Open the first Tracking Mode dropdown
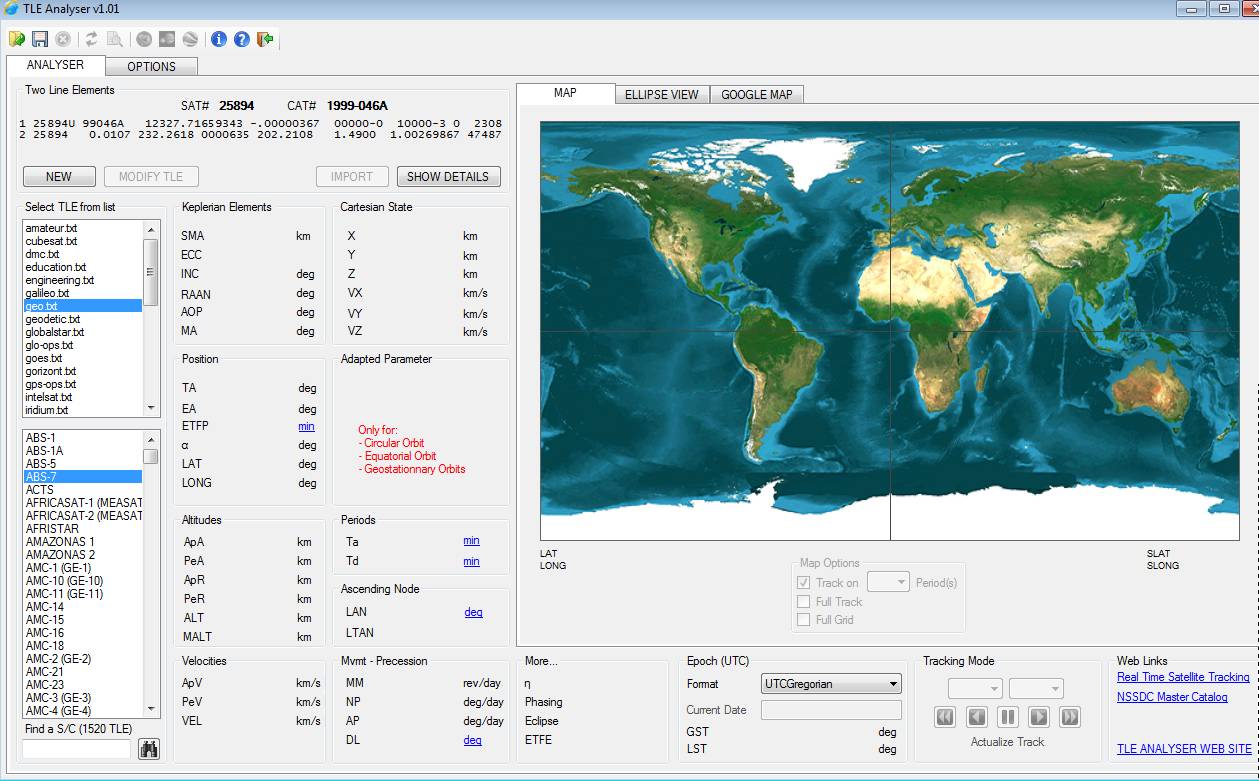1259x781 pixels. [x=975, y=689]
